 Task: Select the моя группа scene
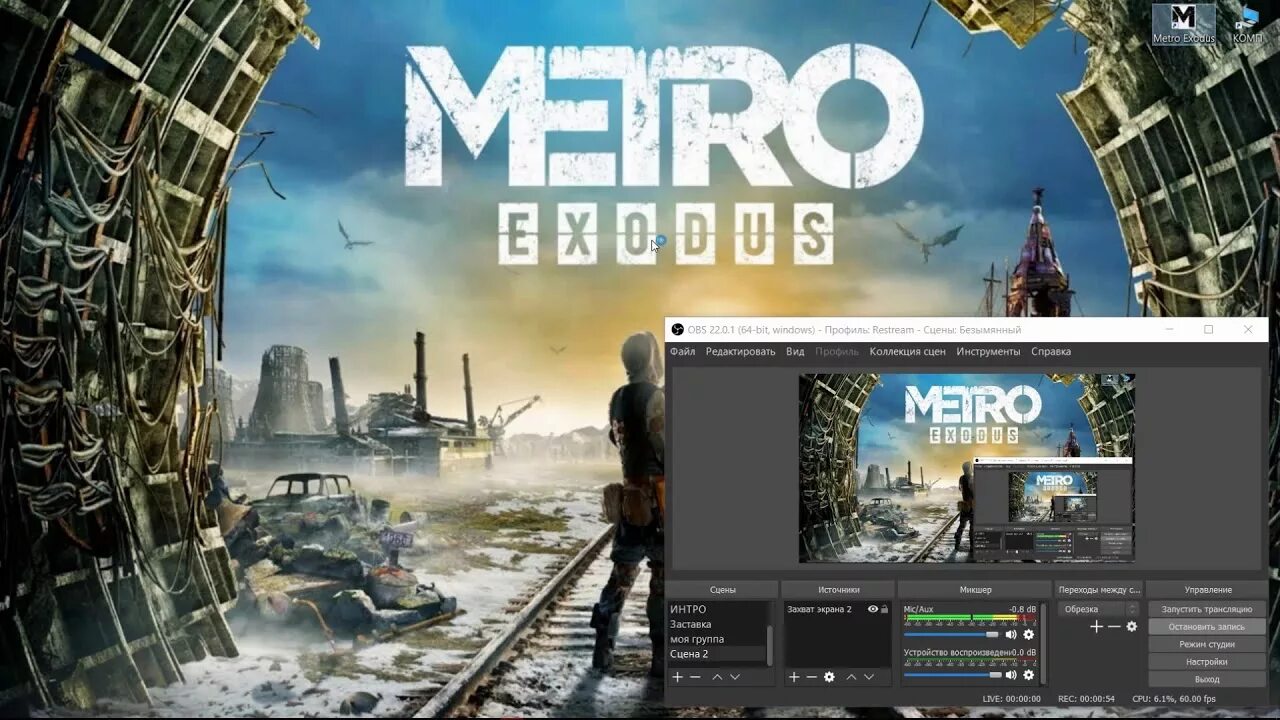click(x=717, y=639)
